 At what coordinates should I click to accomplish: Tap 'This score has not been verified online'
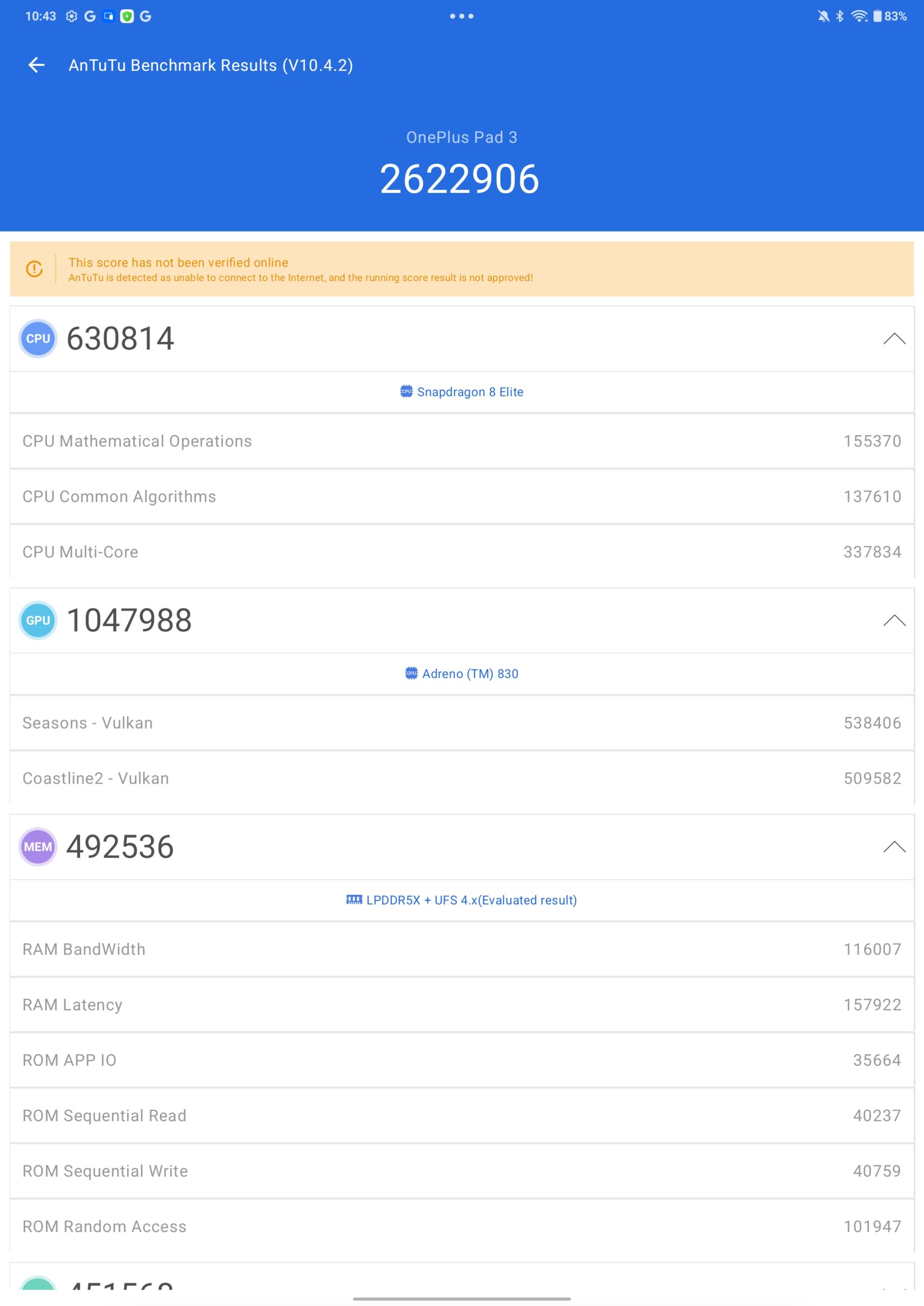tap(178, 262)
